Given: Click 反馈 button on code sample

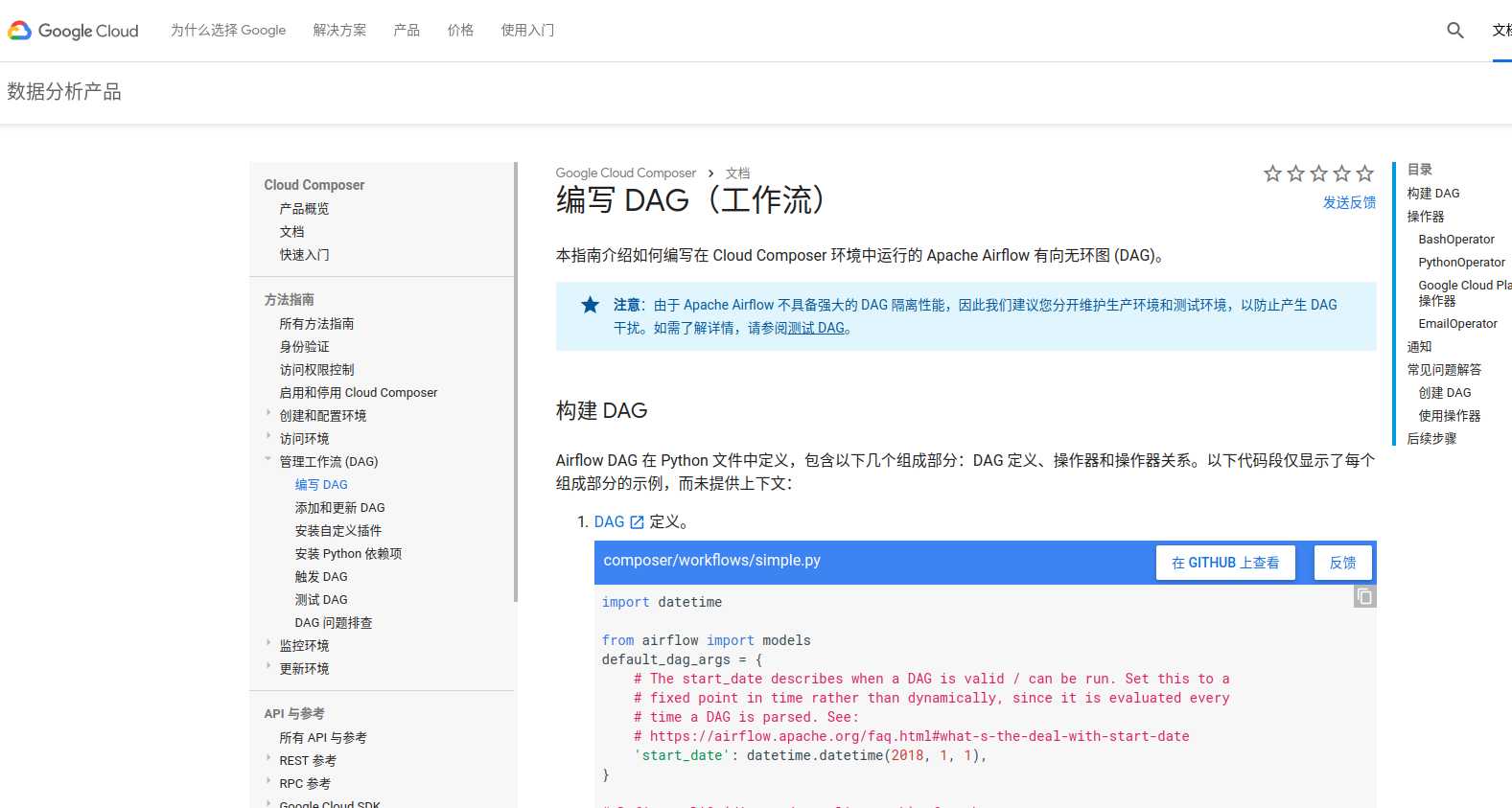Looking at the screenshot, I should pos(1342,563).
